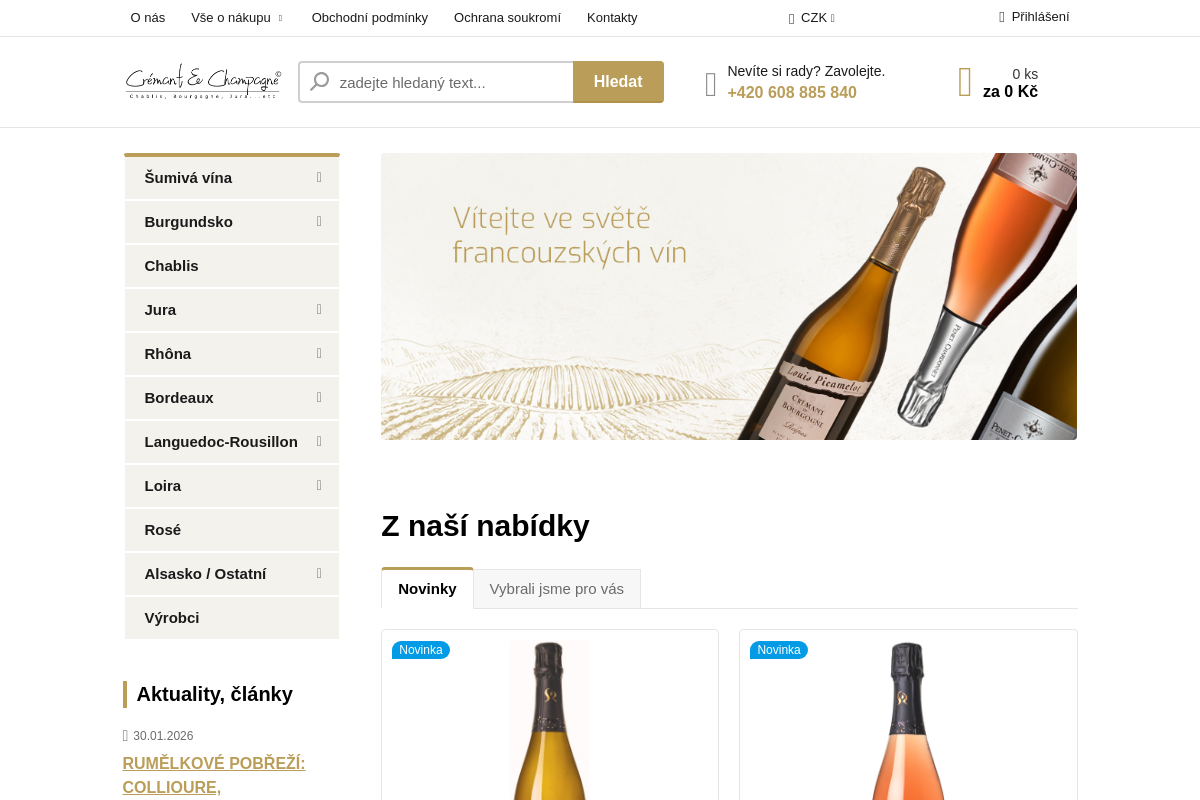This screenshot has width=1200, height=800.
Task: Open the shopping cart icon
Action: pyautogui.click(x=965, y=82)
